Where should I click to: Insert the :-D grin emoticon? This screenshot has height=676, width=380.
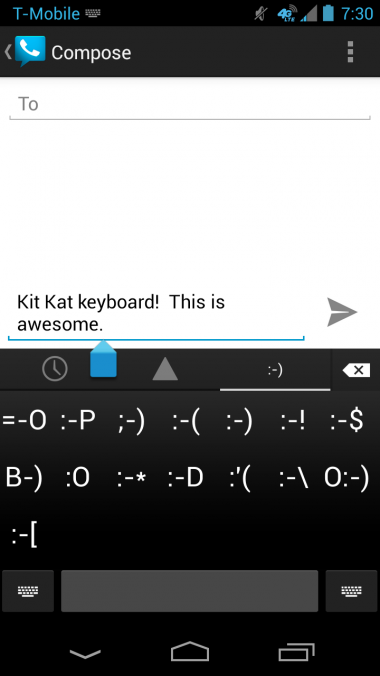[x=185, y=478]
